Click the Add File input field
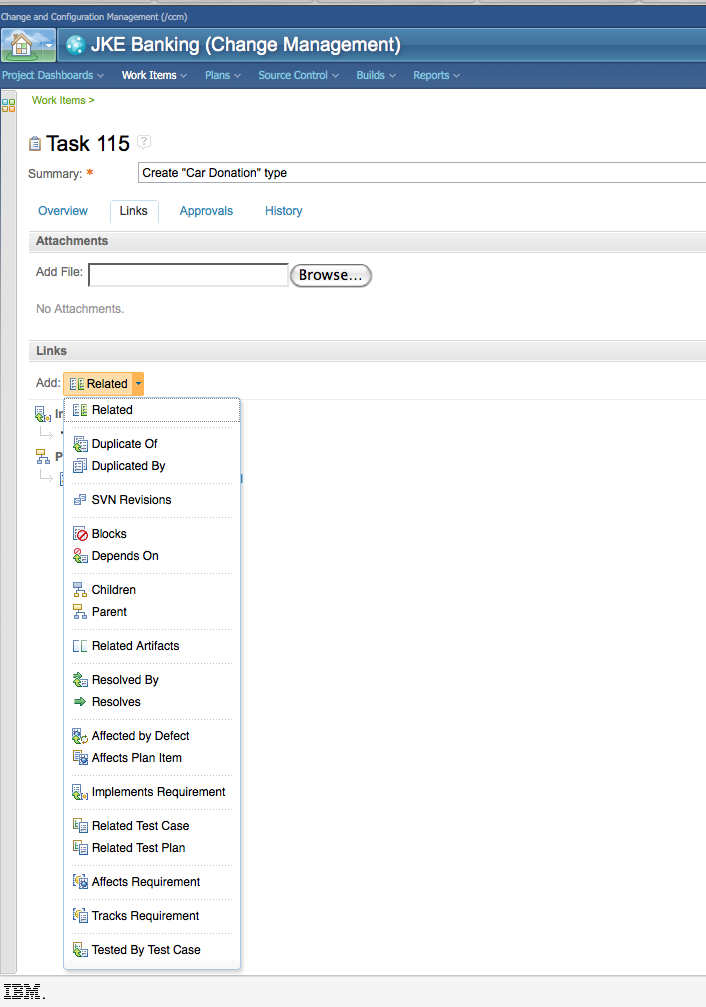 pyautogui.click(x=188, y=275)
